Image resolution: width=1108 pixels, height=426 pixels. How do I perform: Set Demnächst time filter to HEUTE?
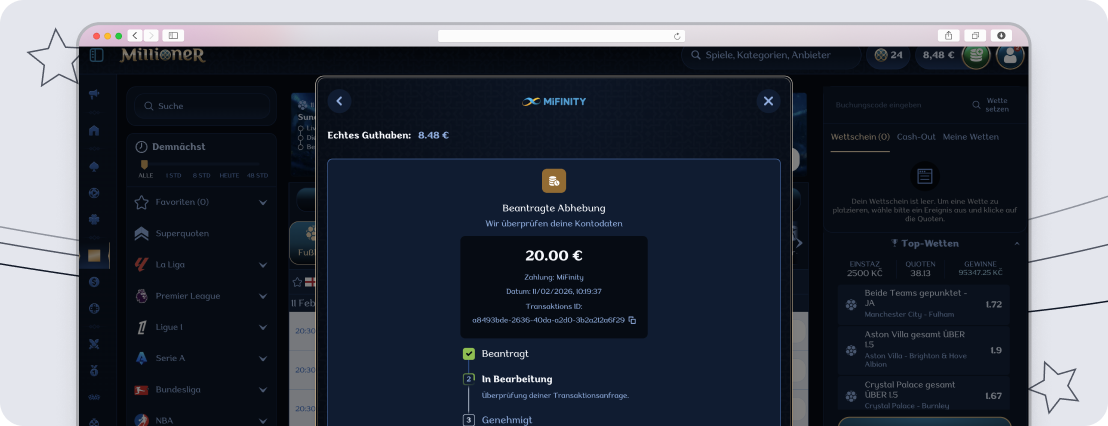pyautogui.click(x=229, y=175)
